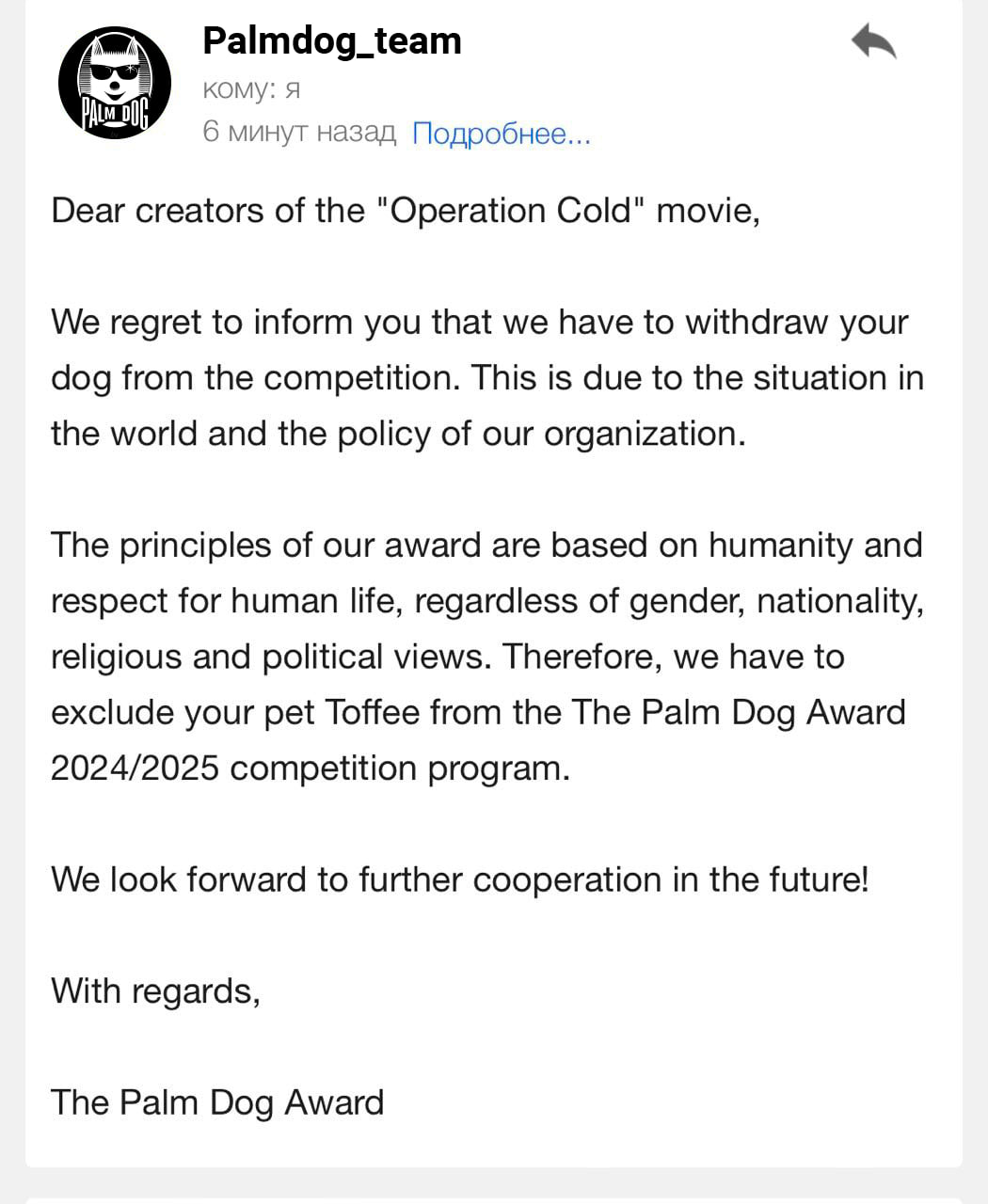Click the "Operation Cold" movie title text
Screen dimensions: 988x1204
click(510, 210)
